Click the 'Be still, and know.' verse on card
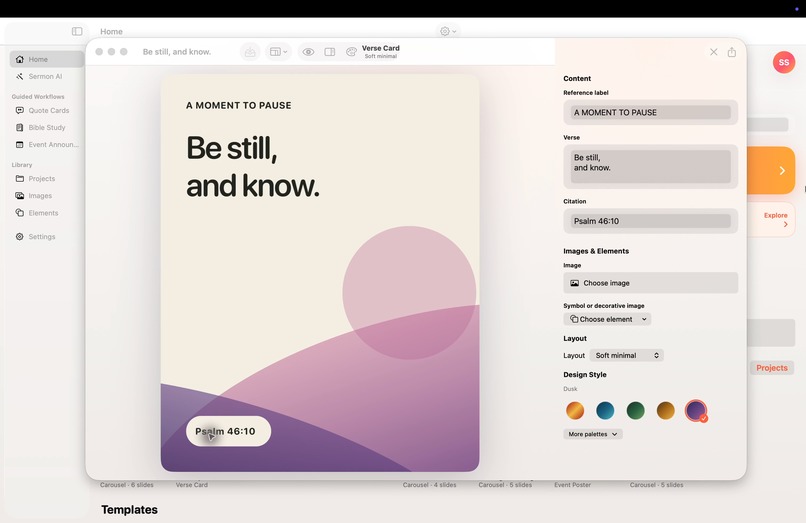 252,167
